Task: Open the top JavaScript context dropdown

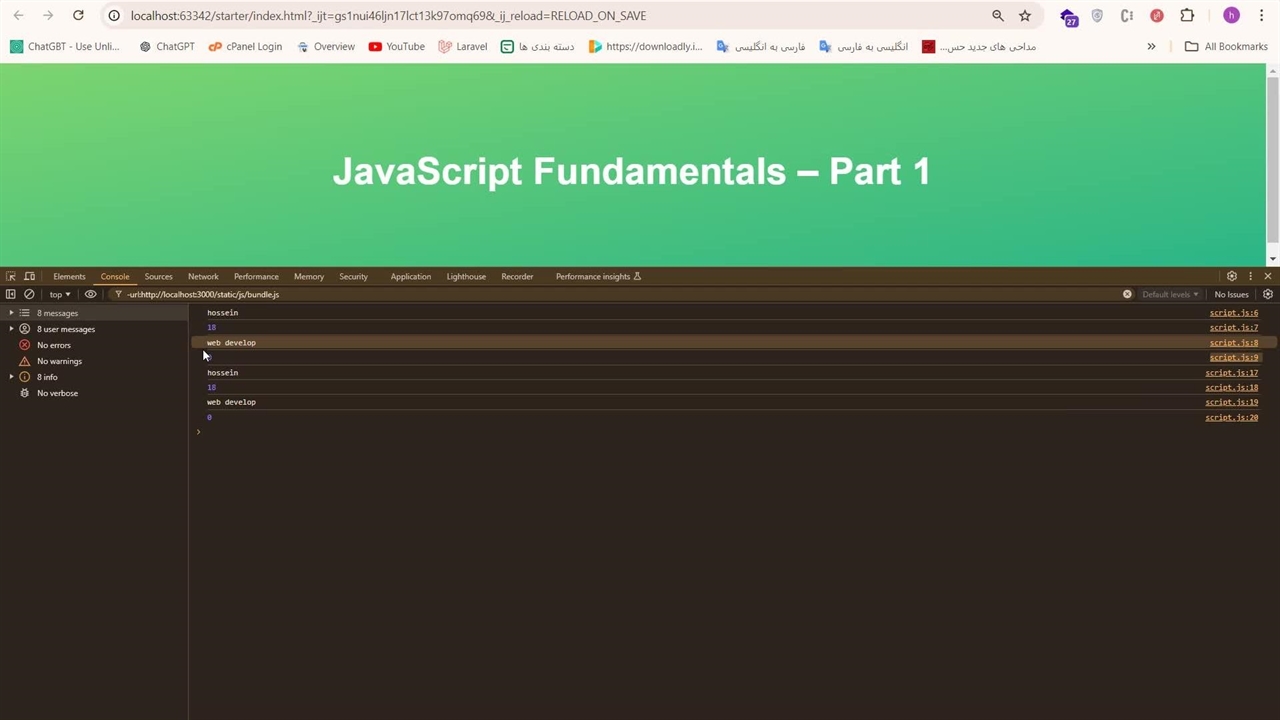Action: 60,295
